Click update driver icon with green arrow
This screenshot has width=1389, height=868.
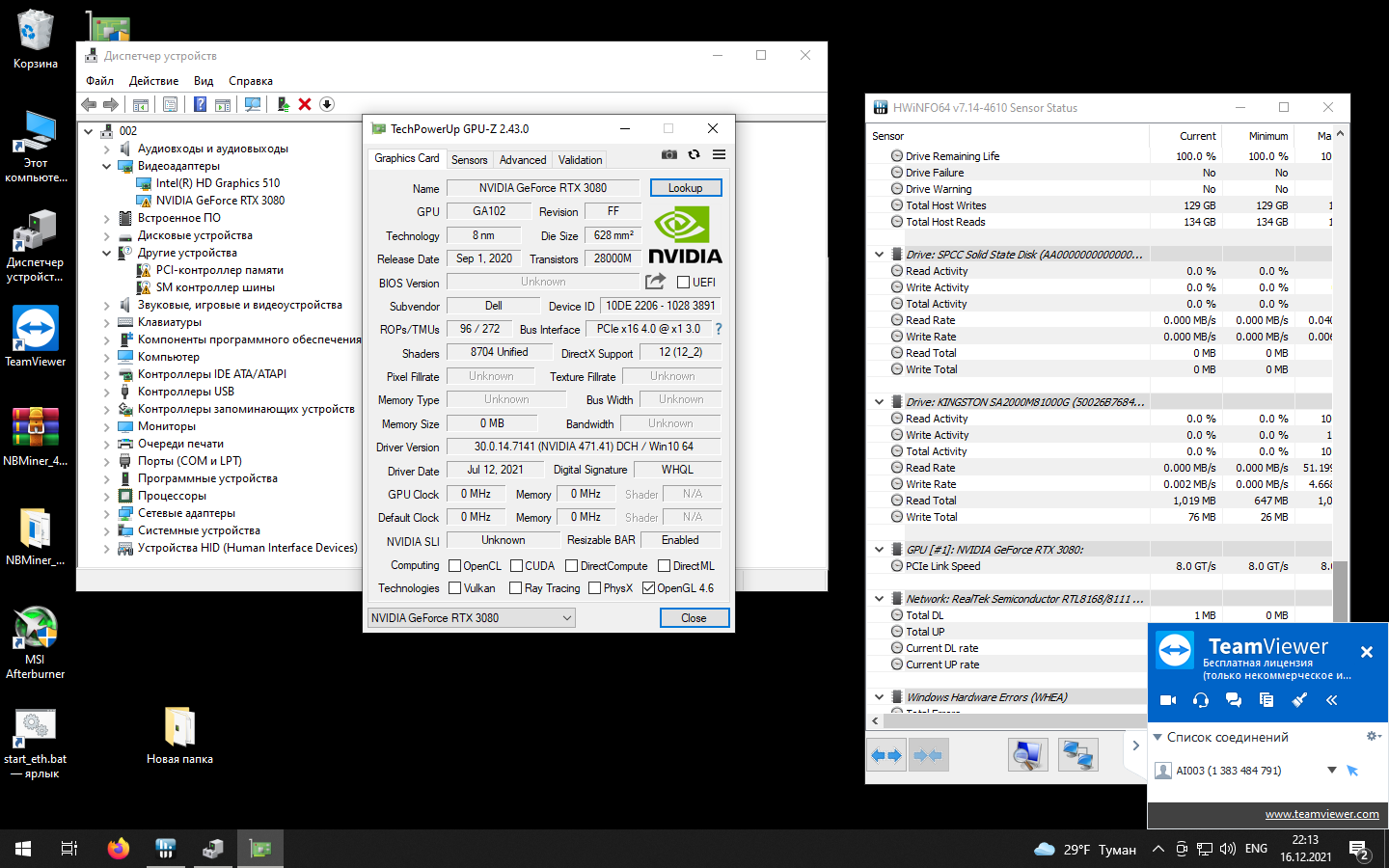pos(283,104)
